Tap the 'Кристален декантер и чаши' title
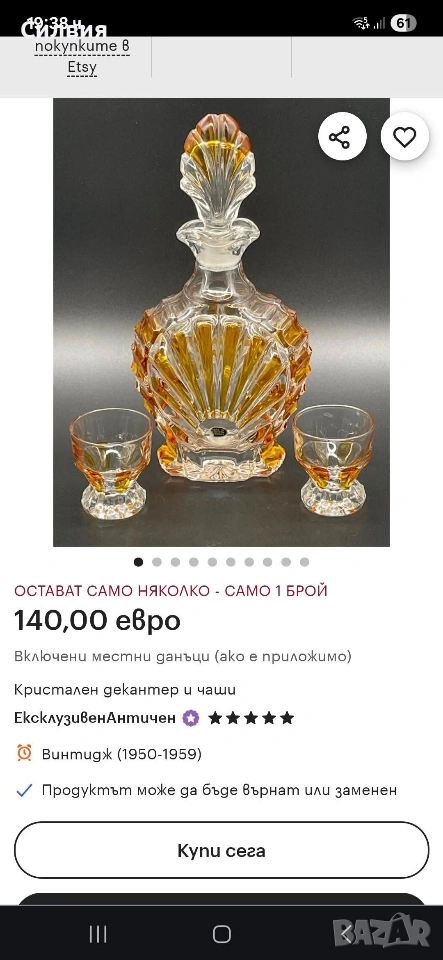This screenshot has width=443, height=960. [x=125, y=690]
